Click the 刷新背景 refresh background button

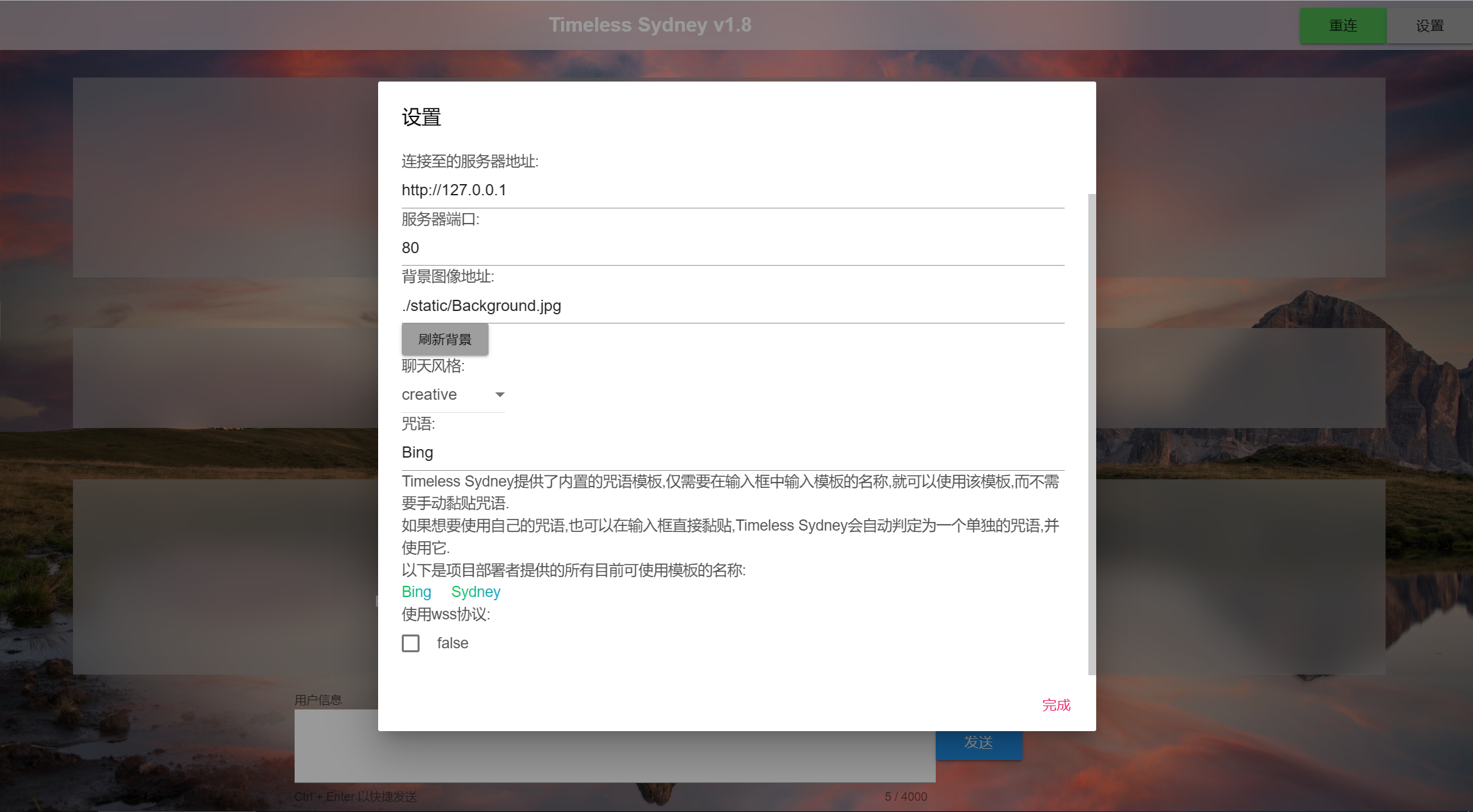[x=445, y=339]
